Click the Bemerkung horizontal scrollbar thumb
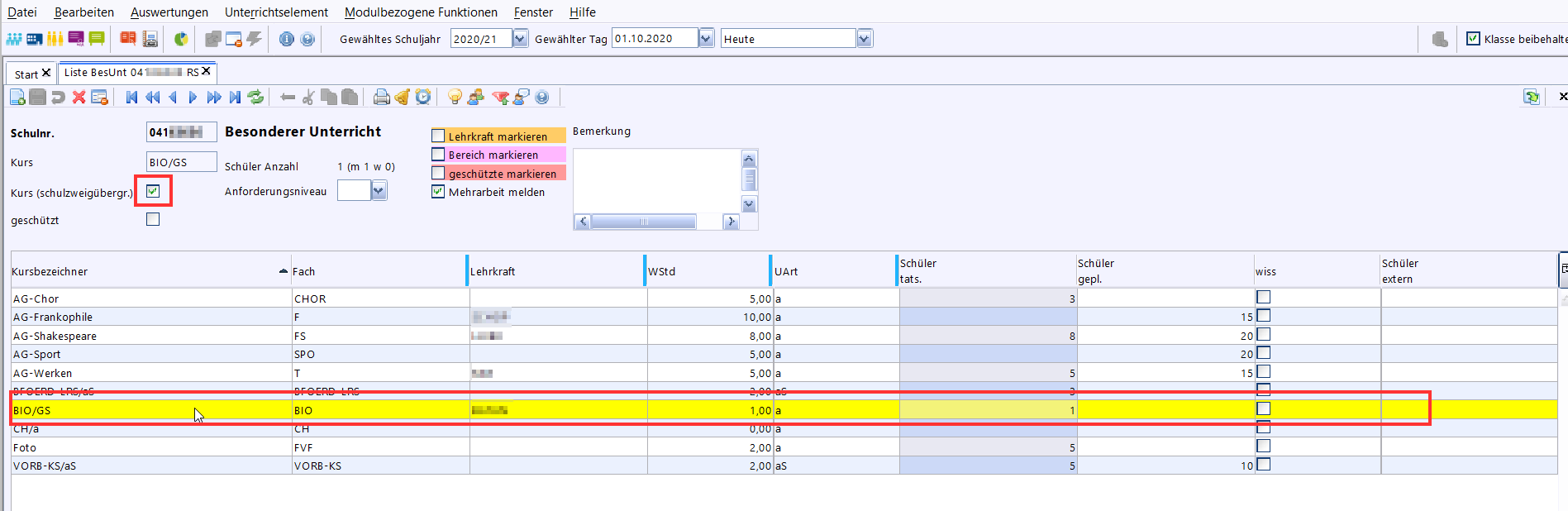 tap(643, 222)
